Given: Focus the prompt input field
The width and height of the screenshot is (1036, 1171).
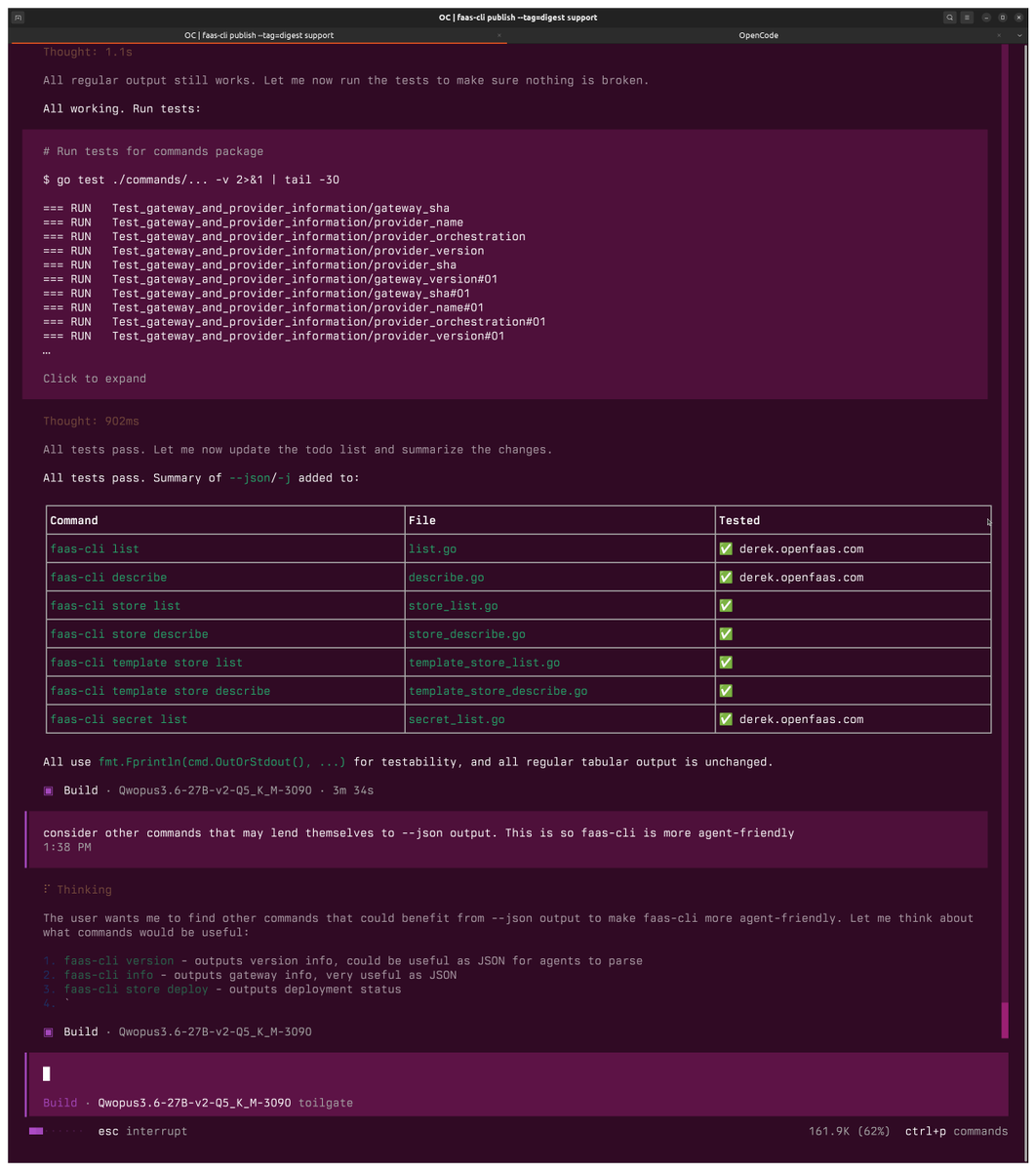Looking at the screenshot, I should click(517, 1074).
